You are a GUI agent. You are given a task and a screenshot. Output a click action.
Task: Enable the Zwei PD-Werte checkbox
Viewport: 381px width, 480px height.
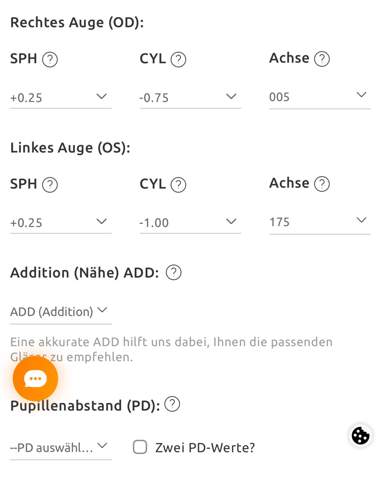coord(140,447)
